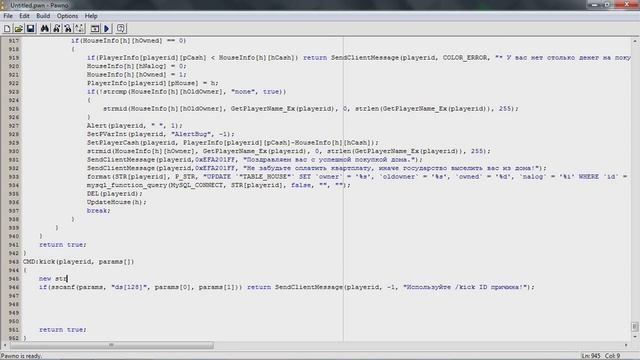Click the horizontal scrollbar thumb
640x360 pixels.
111,345
